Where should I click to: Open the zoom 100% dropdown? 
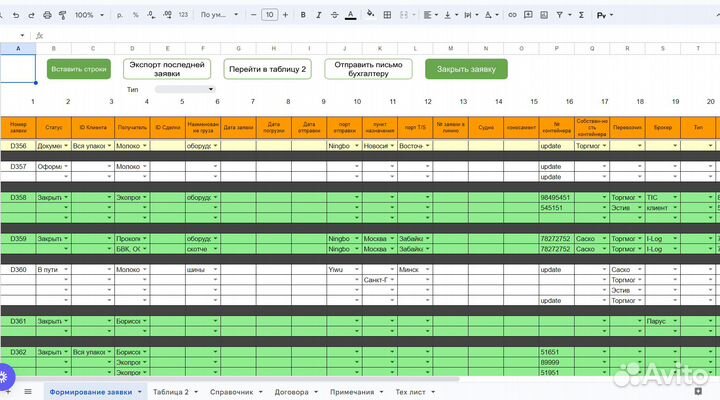[x=89, y=15]
